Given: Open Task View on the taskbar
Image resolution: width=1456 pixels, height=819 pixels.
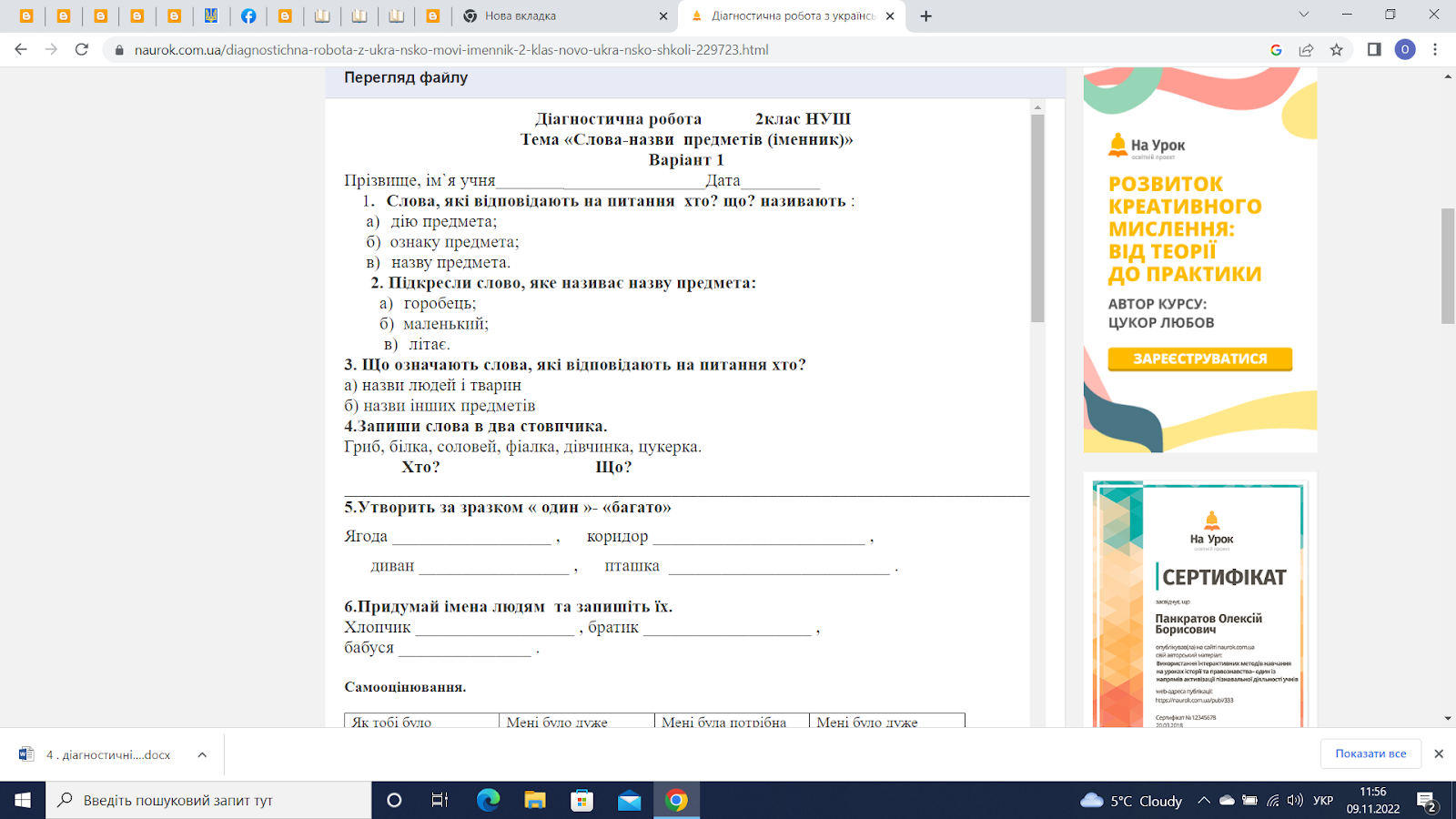Looking at the screenshot, I should [x=440, y=800].
